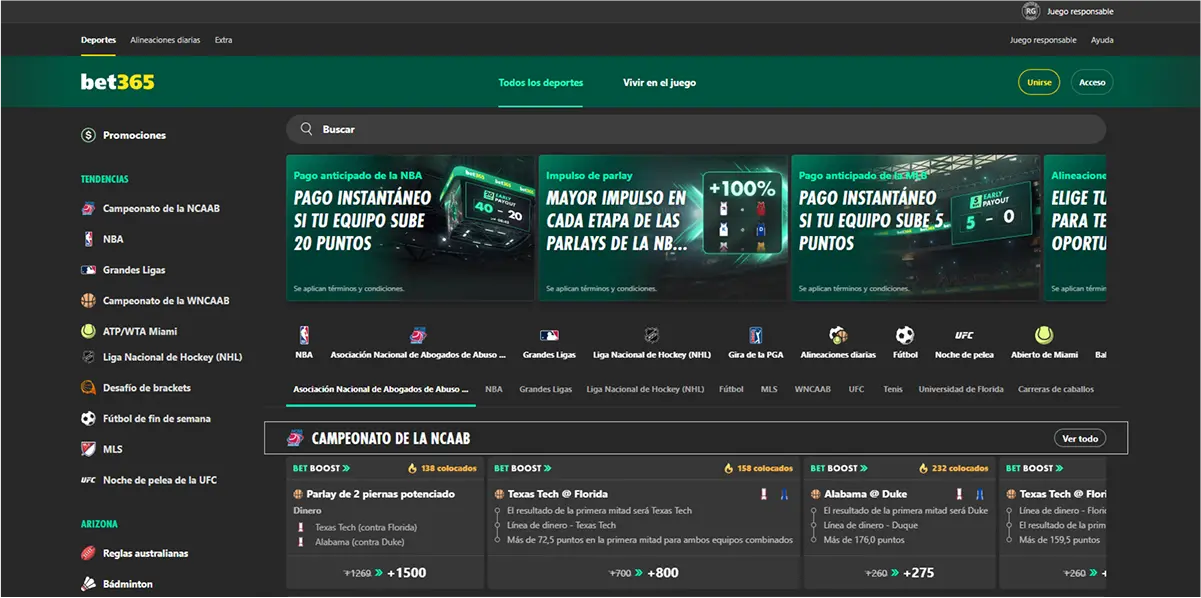The width and height of the screenshot is (1201, 598).
Task: Click the Buscar search field
Action: pos(696,129)
